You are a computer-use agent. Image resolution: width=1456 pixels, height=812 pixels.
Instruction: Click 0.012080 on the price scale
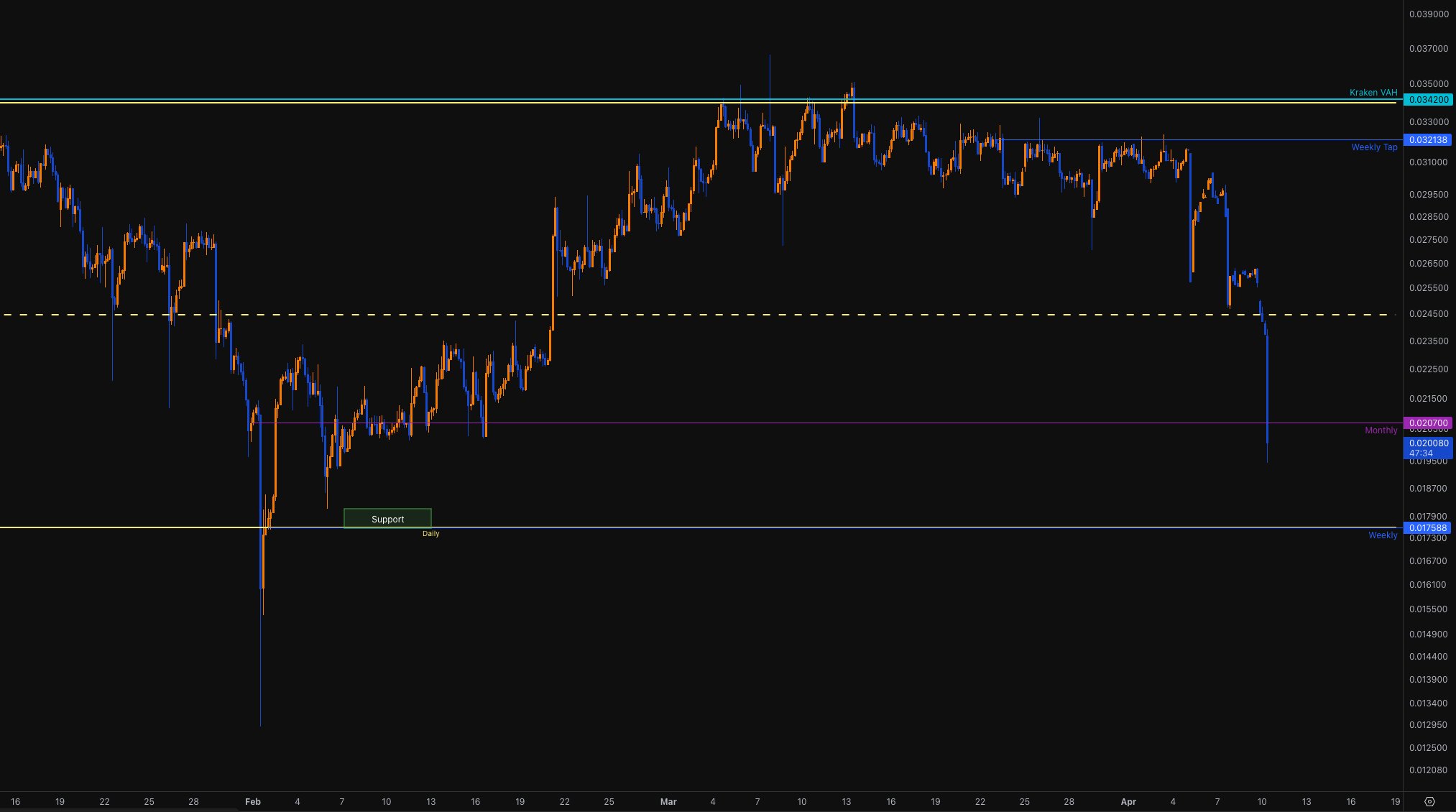(1428, 770)
